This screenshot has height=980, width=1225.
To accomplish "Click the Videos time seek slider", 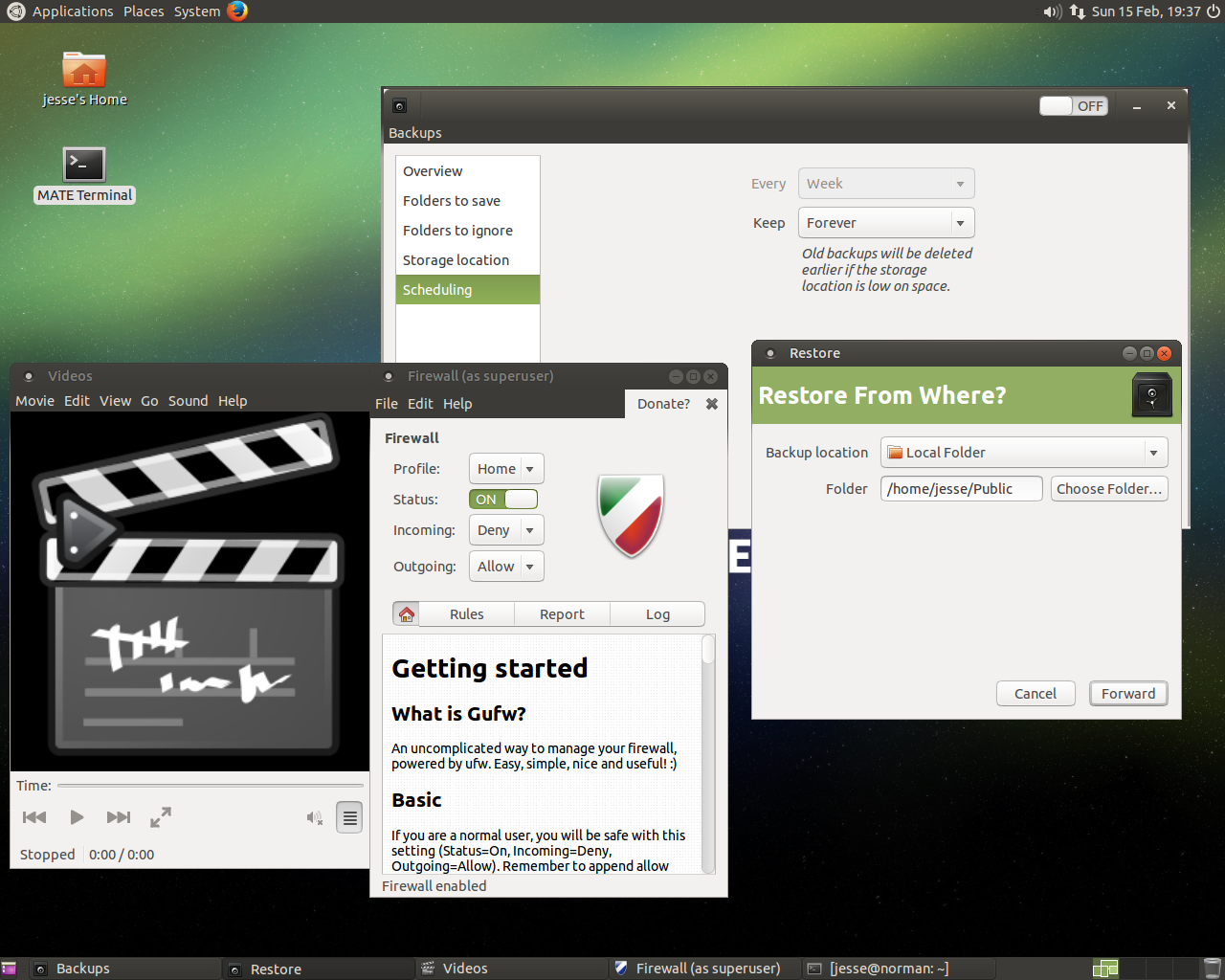I will (210, 786).
